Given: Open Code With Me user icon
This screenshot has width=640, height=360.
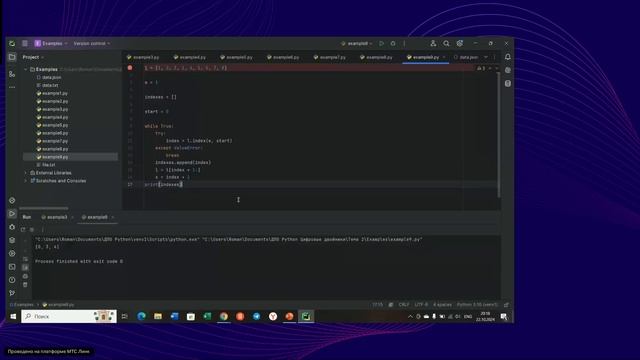Looking at the screenshot, I should point(433,43).
